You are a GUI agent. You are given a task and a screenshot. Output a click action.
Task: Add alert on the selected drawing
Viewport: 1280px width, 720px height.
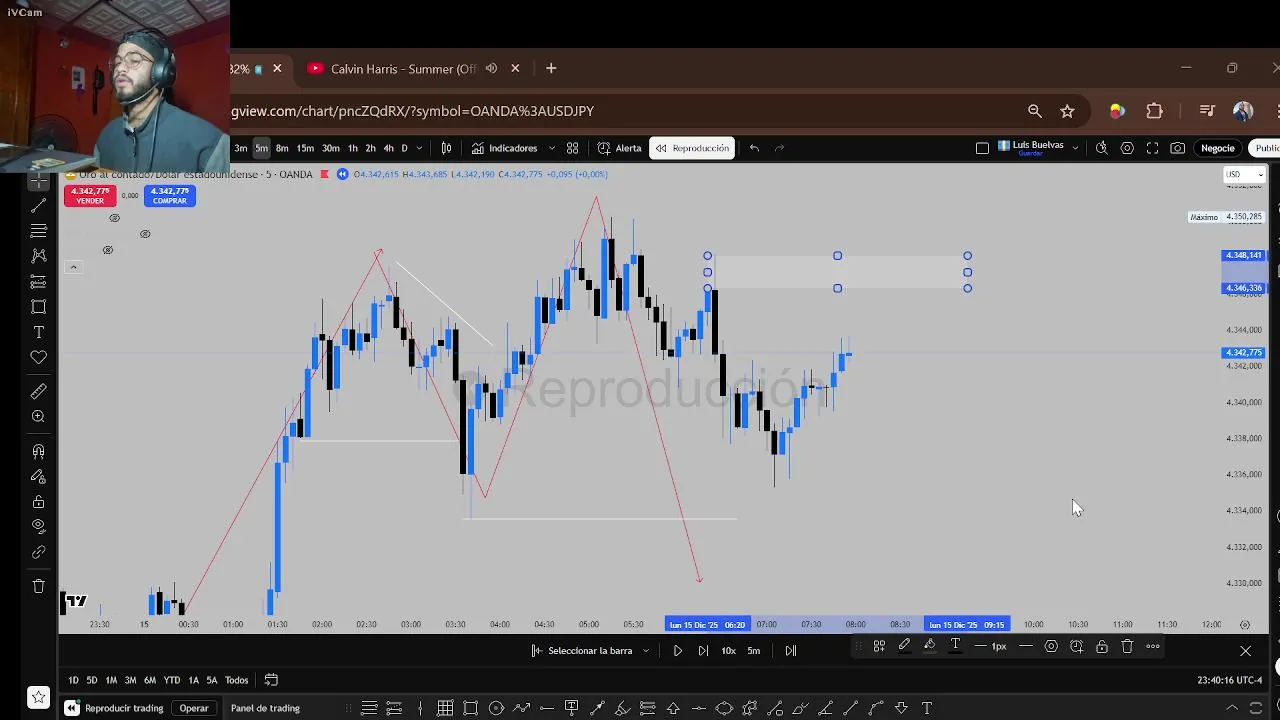click(1076, 647)
